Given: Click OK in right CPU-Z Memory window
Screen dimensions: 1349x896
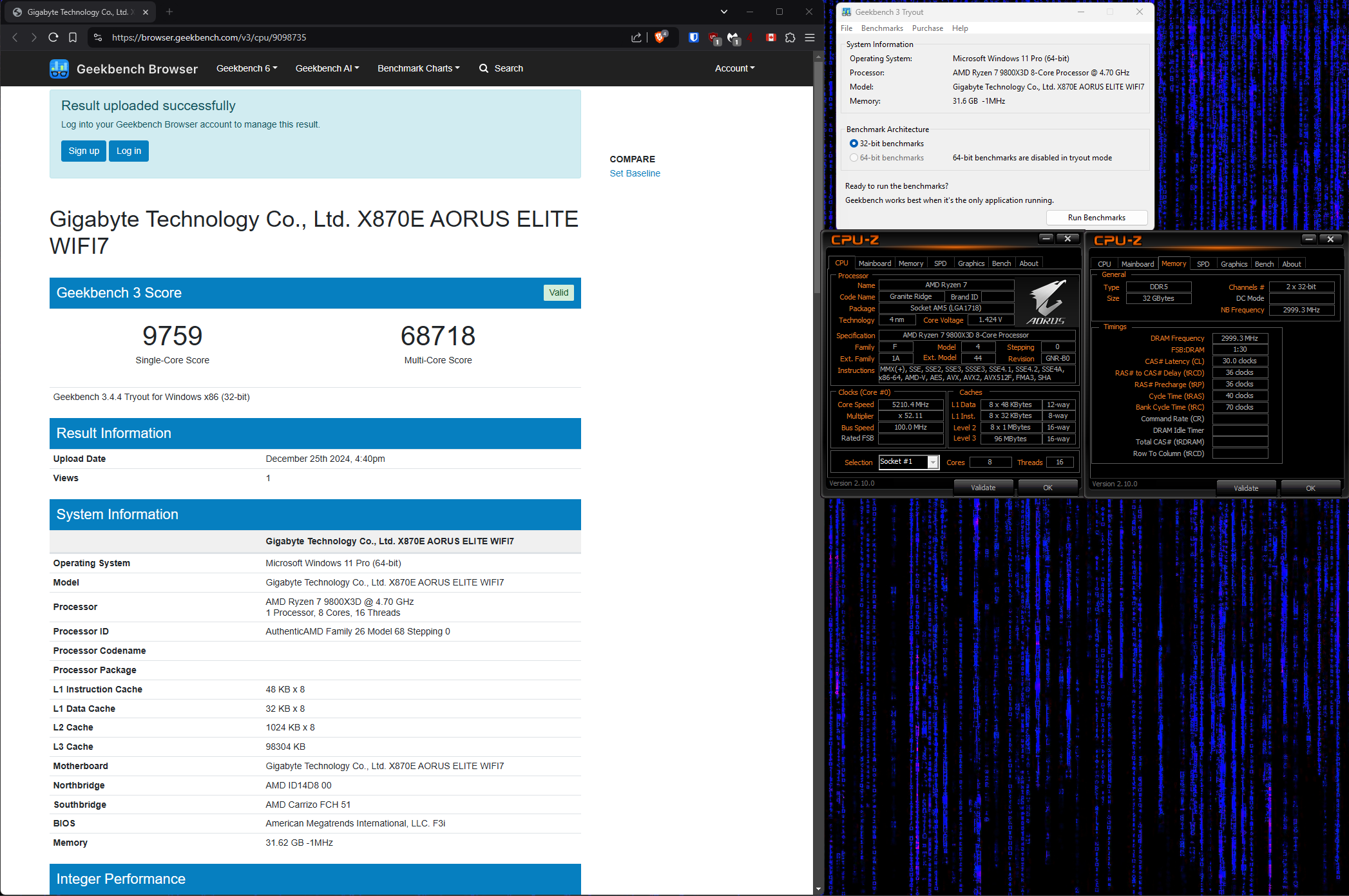Looking at the screenshot, I should tap(1310, 488).
